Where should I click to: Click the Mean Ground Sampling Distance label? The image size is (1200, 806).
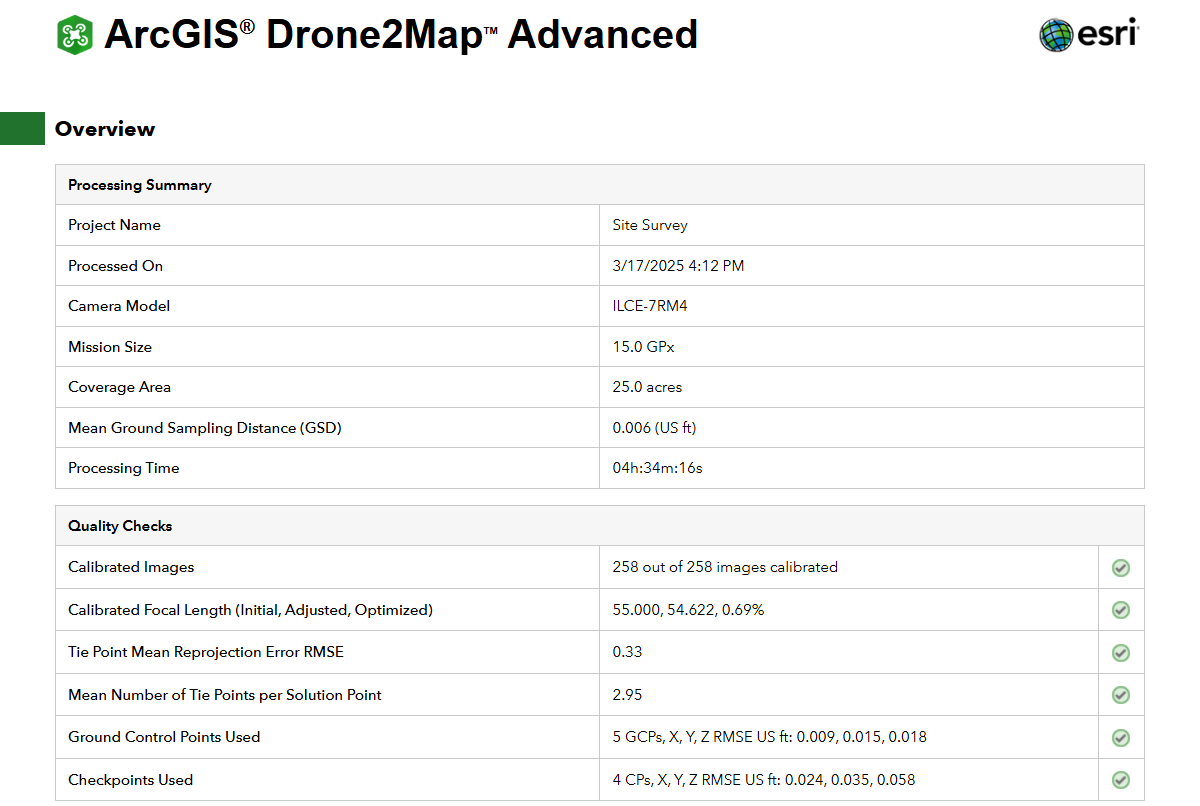tap(205, 428)
